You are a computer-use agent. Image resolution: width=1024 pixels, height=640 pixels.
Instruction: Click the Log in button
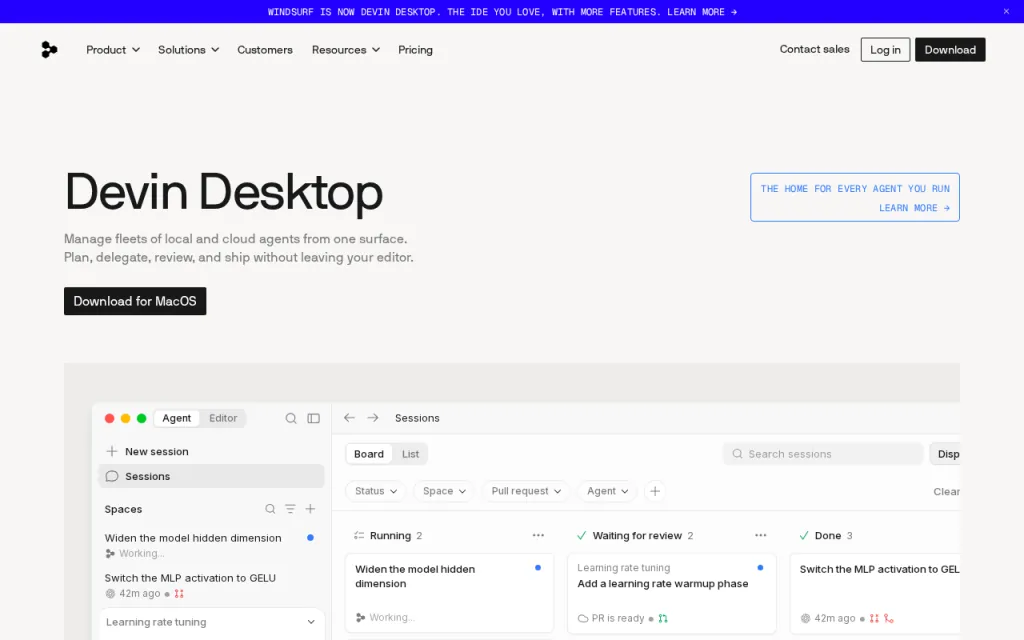tap(885, 50)
